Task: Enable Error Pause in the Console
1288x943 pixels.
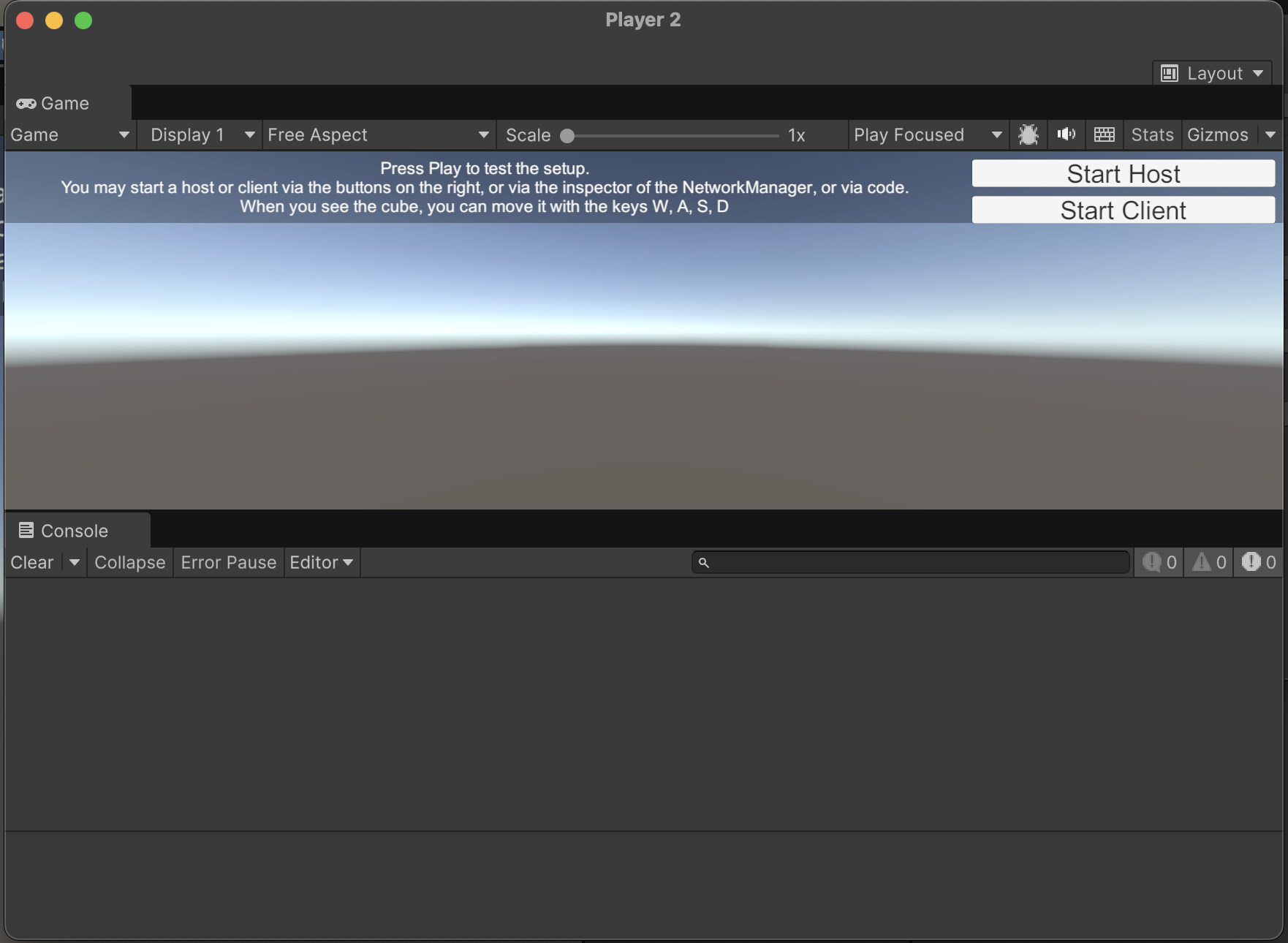Action: tap(228, 562)
